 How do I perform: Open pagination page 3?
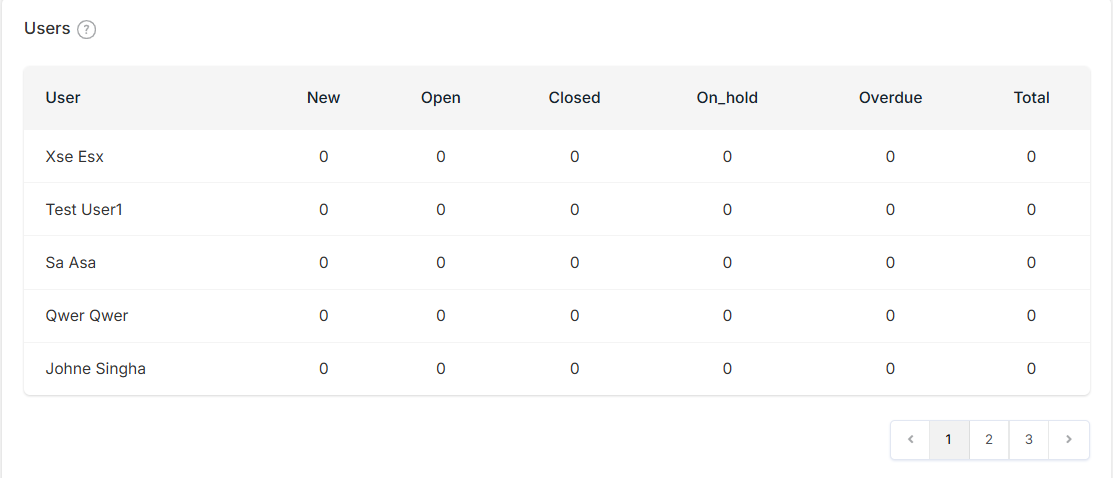pyautogui.click(x=1029, y=440)
